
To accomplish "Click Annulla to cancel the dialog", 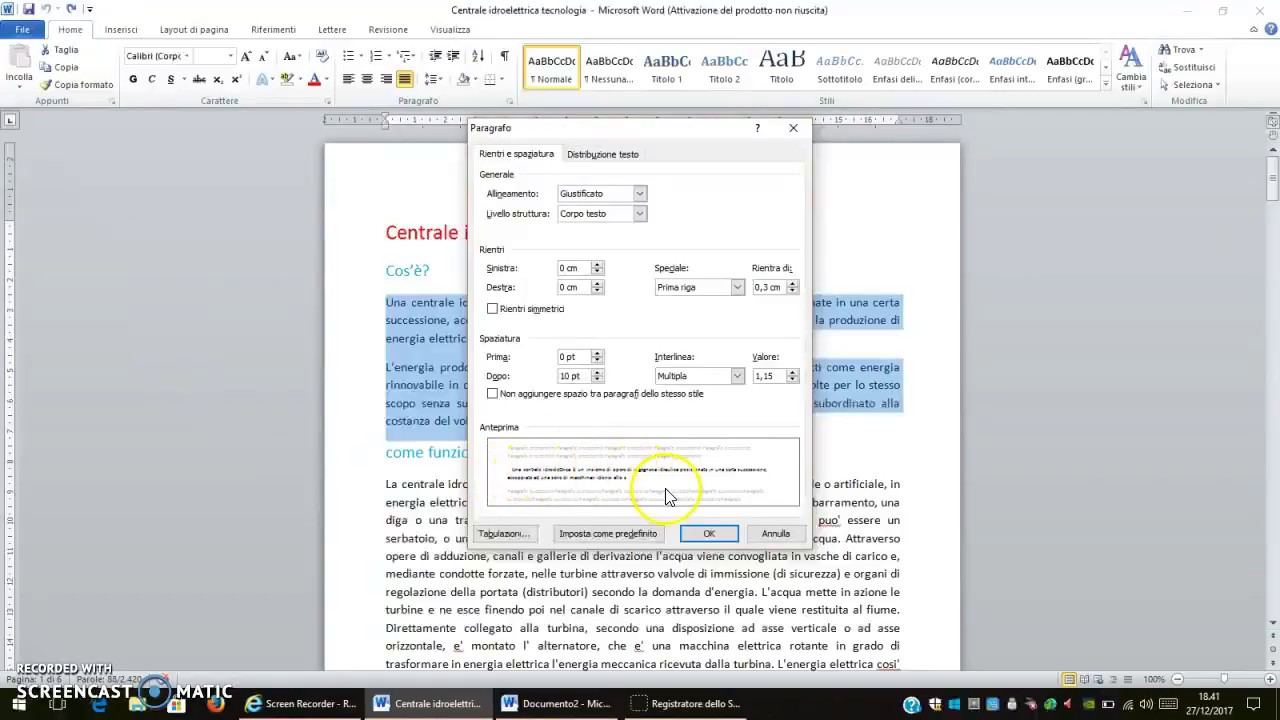I will (776, 534).
